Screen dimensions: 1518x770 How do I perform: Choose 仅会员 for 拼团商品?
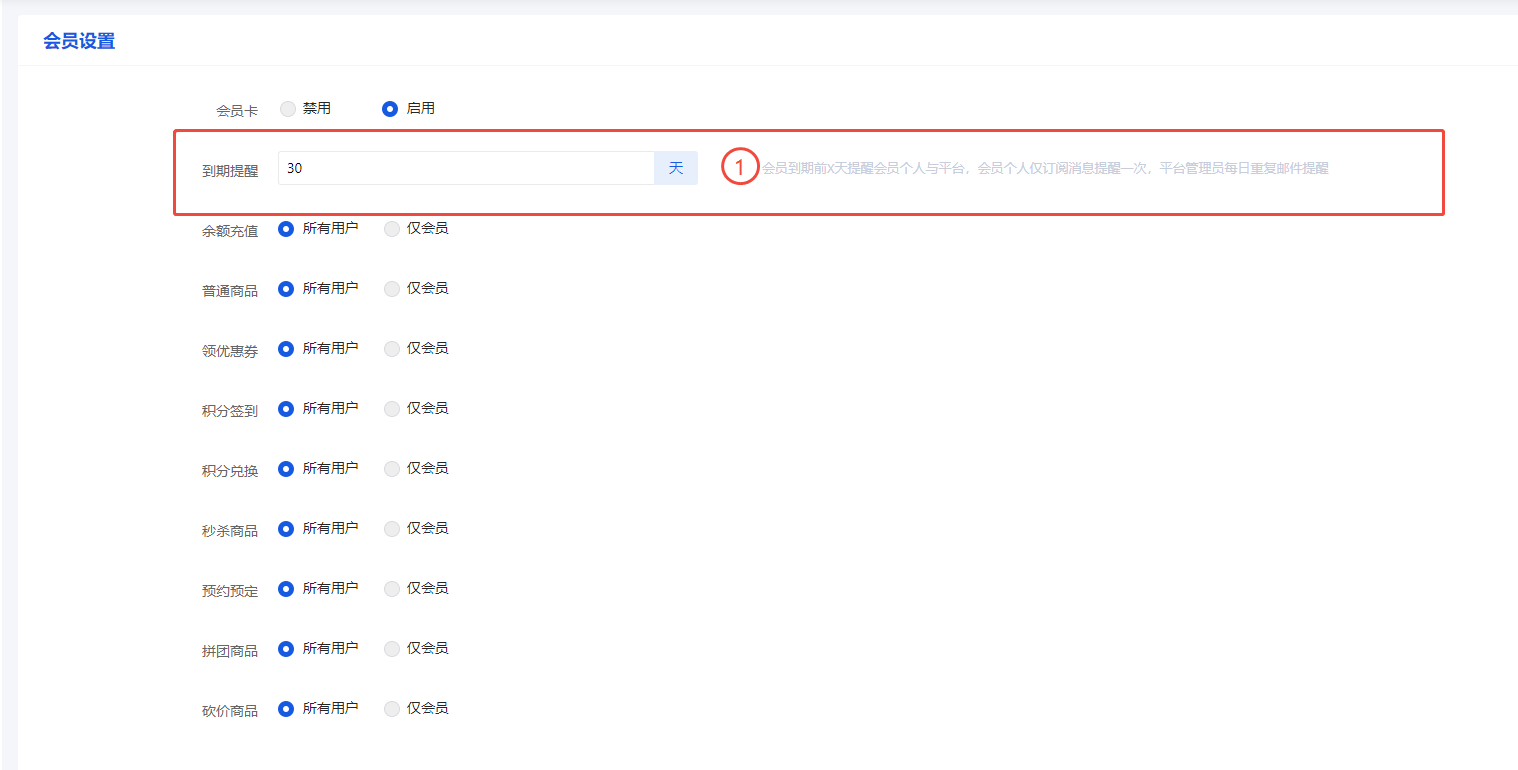(x=392, y=649)
